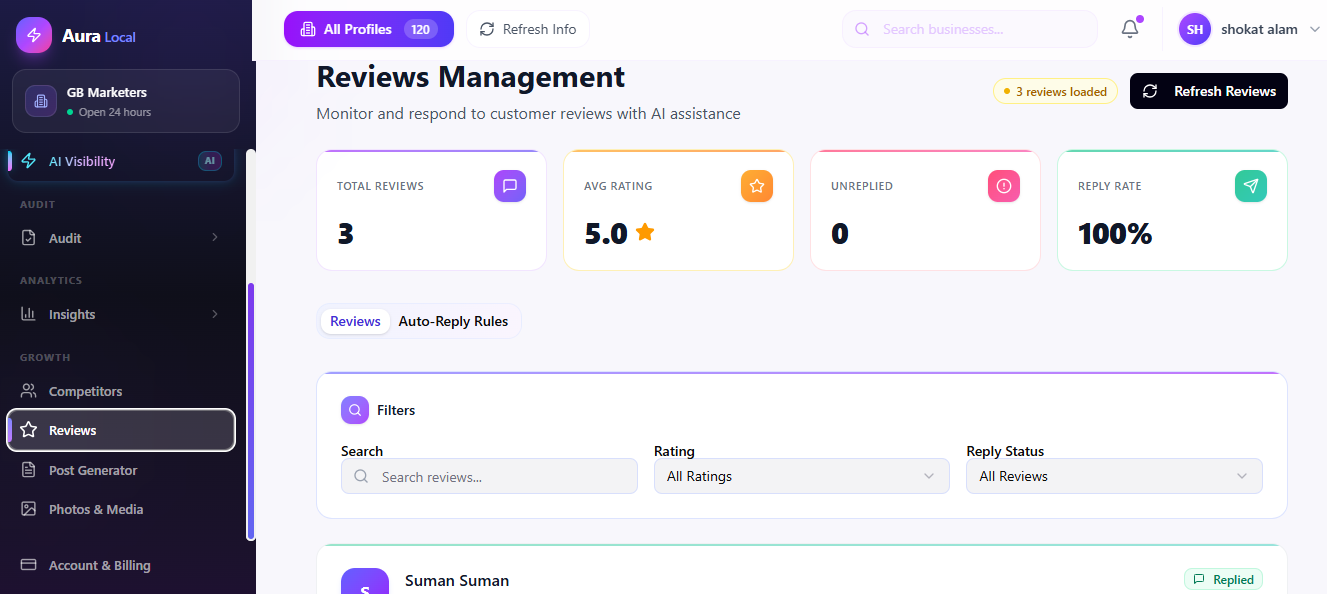Click the Photos & Media image icon
Image resolution: width=1327 pixels, height=594 pixels.
[x=29, y=509]
